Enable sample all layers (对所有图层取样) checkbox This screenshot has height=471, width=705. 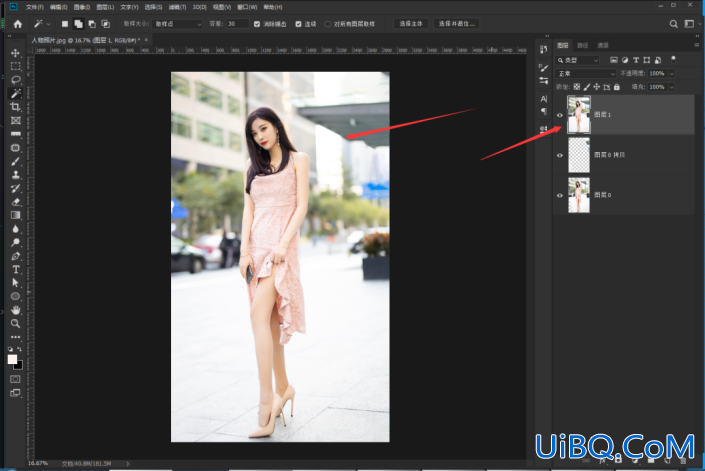(328, 24)
